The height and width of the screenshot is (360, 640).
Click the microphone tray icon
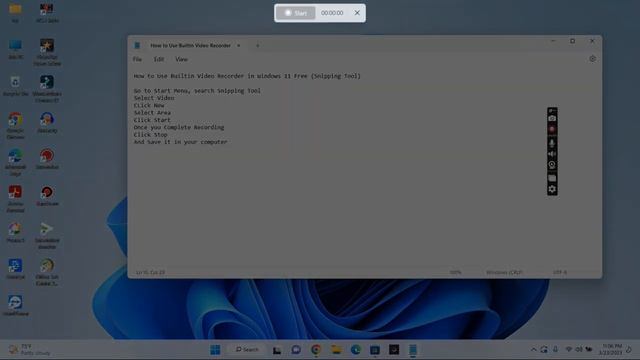tap(555, 350)
